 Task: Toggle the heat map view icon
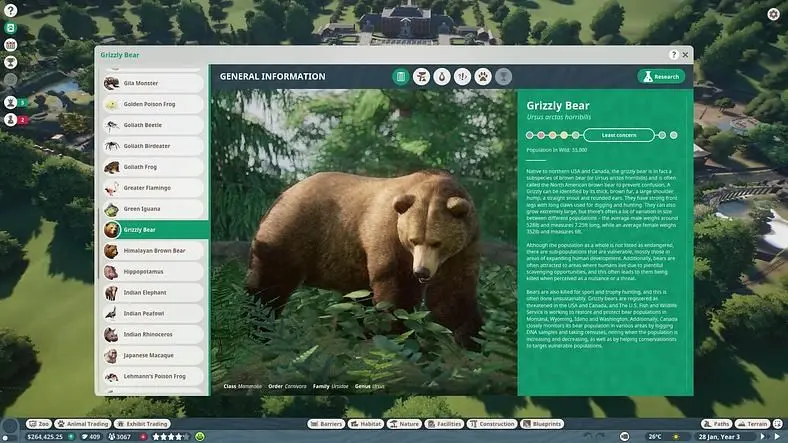(x=624, y=436)
